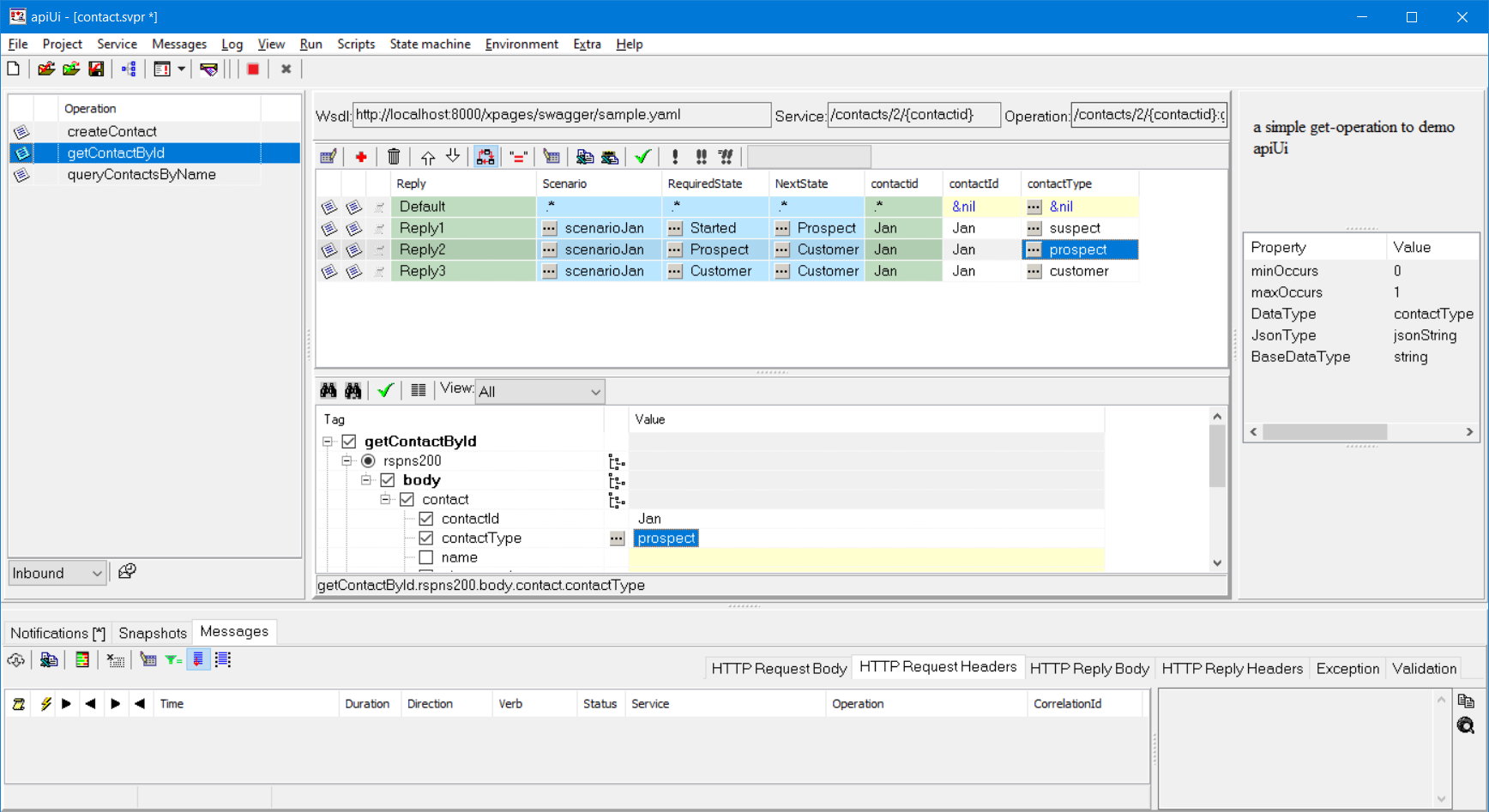Select the queryContactsByName operation
Image resolution: width=1489 pixels, height=812 pixels.
tap(142, 174)
